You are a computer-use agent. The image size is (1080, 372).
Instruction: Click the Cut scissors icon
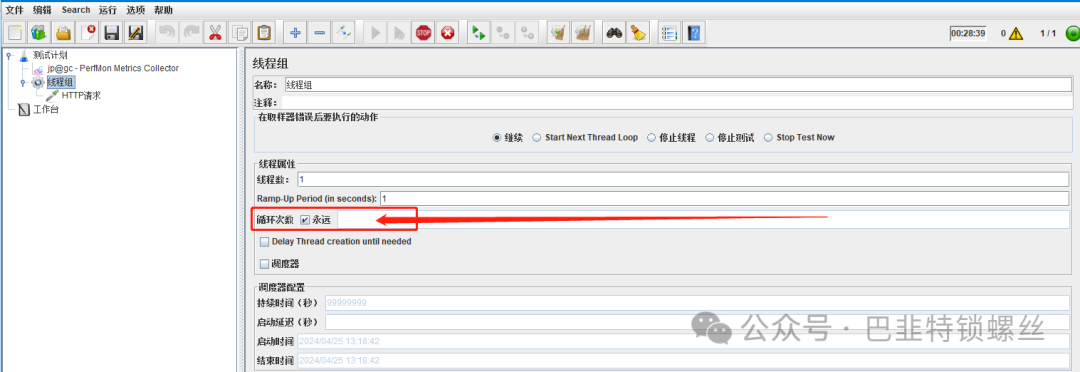[x=216, y=32]
